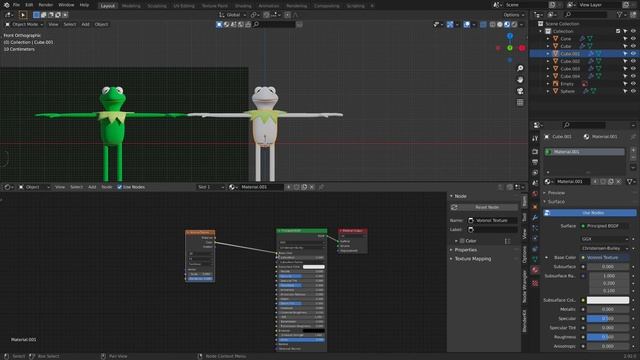Toggle selectability arrow for Cube.003

[x=625, y=69]
